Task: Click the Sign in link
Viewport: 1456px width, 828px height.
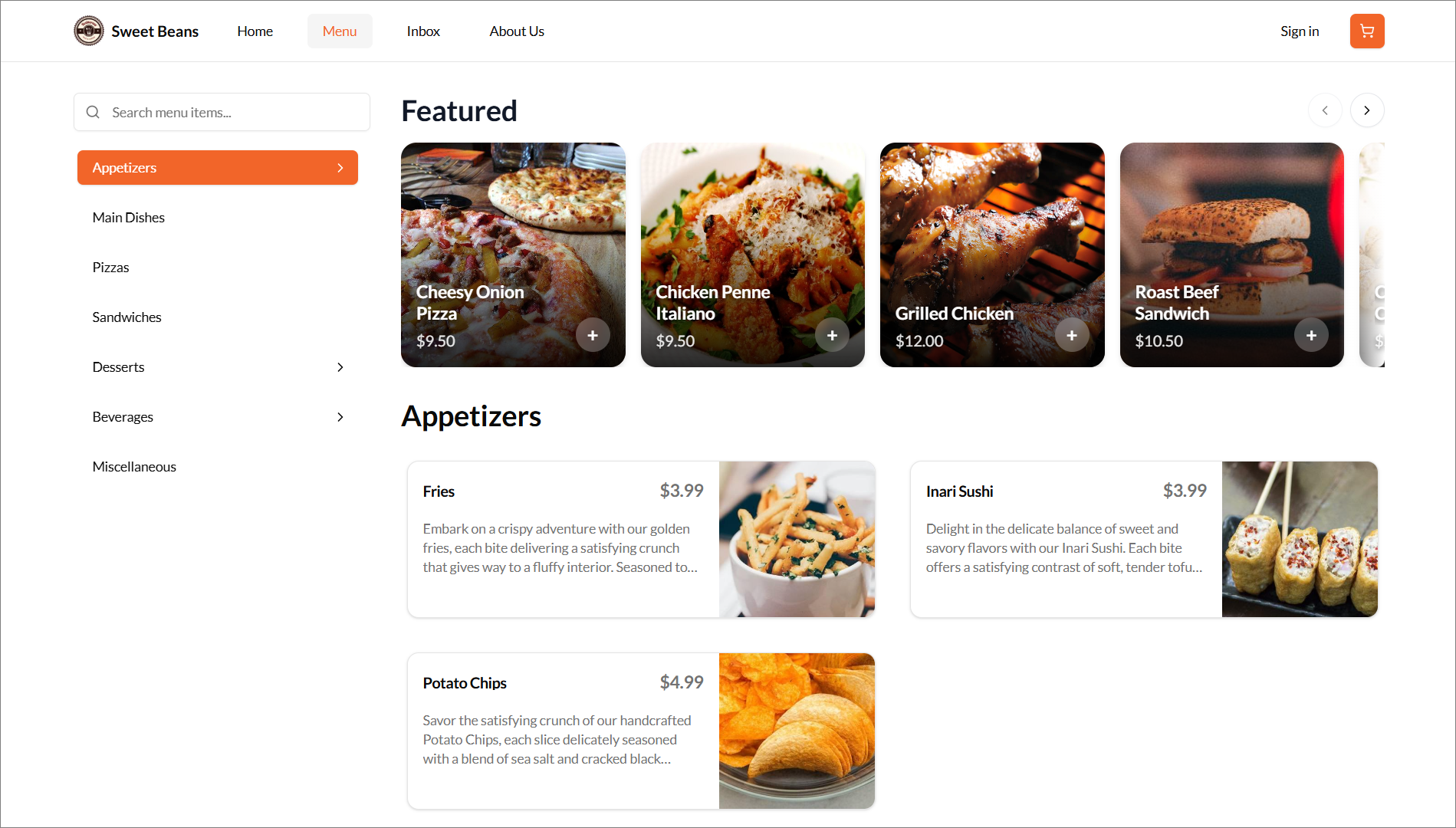Action: click(x=1300, y=31)
